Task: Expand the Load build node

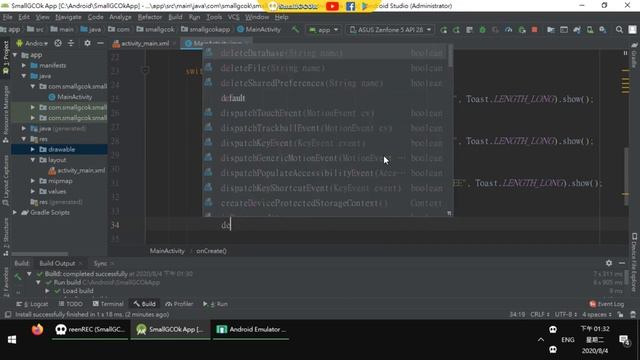Action: (47, 291)
